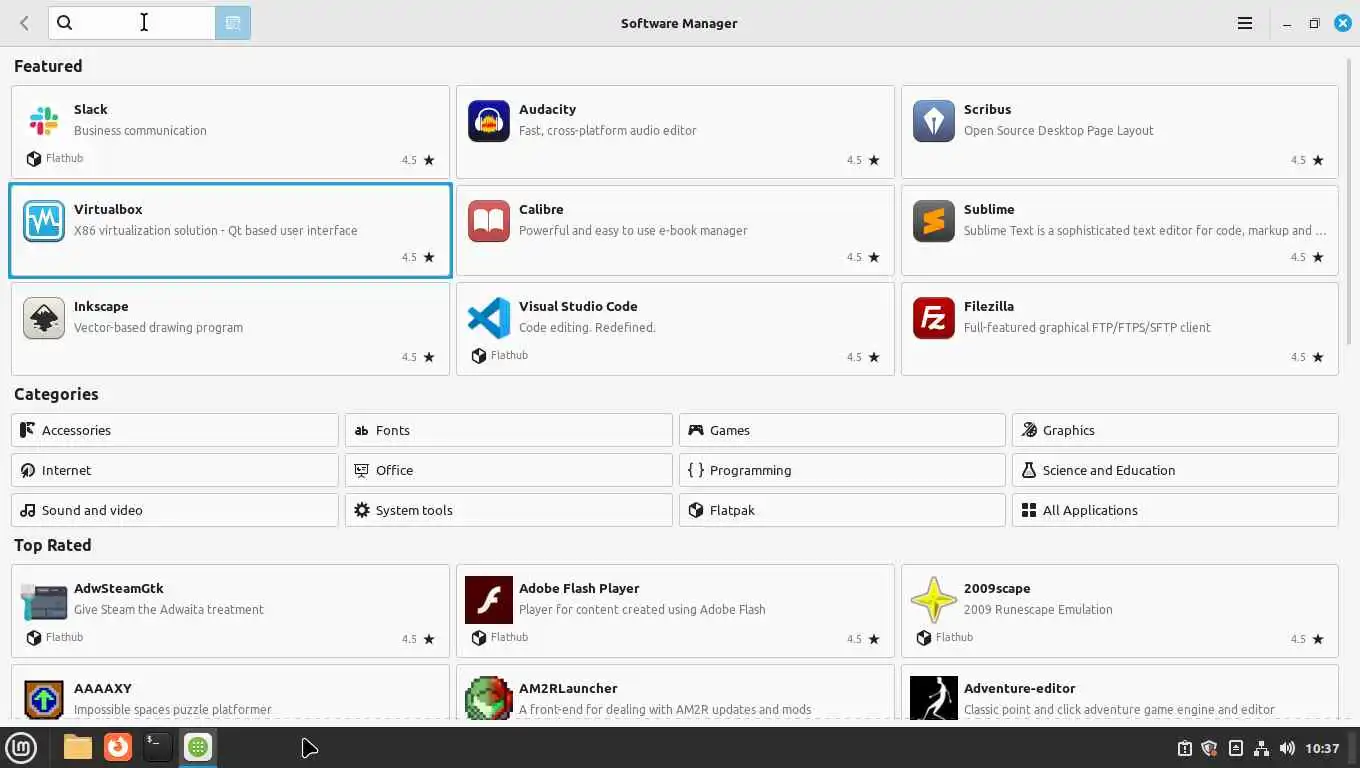The image size is (1360, 768).
Task: Browse the Fonts category
Action: (508, 430)
